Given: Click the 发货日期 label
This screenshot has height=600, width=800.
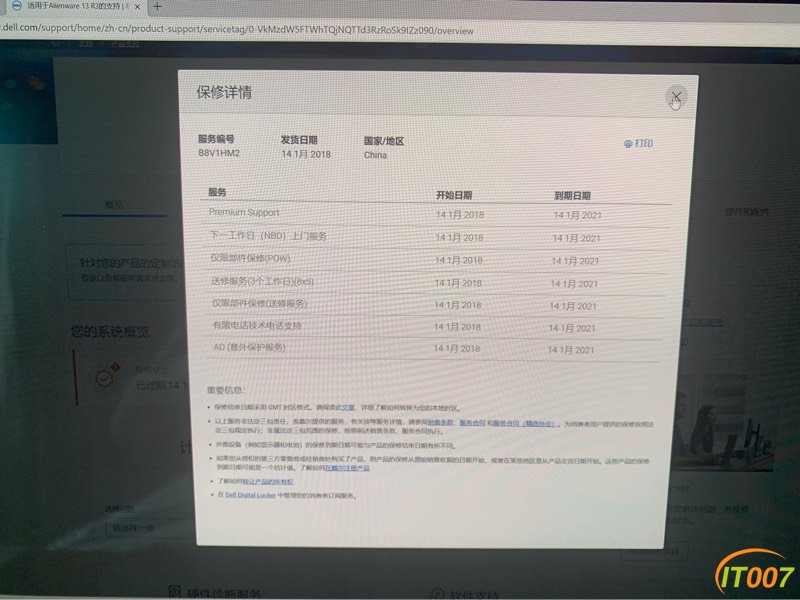Looking at the screenshot, I should [299, 140].
